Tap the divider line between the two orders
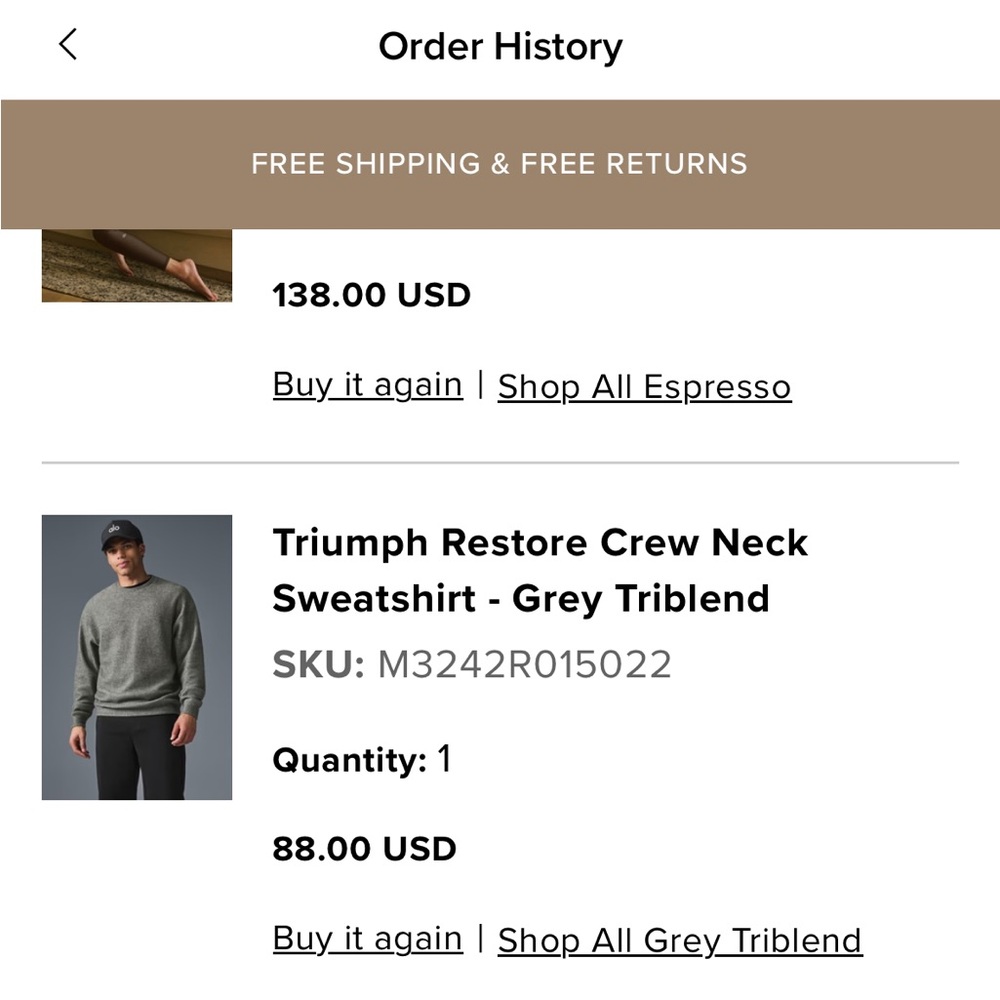1000x1000 pixels. point(500,461)
